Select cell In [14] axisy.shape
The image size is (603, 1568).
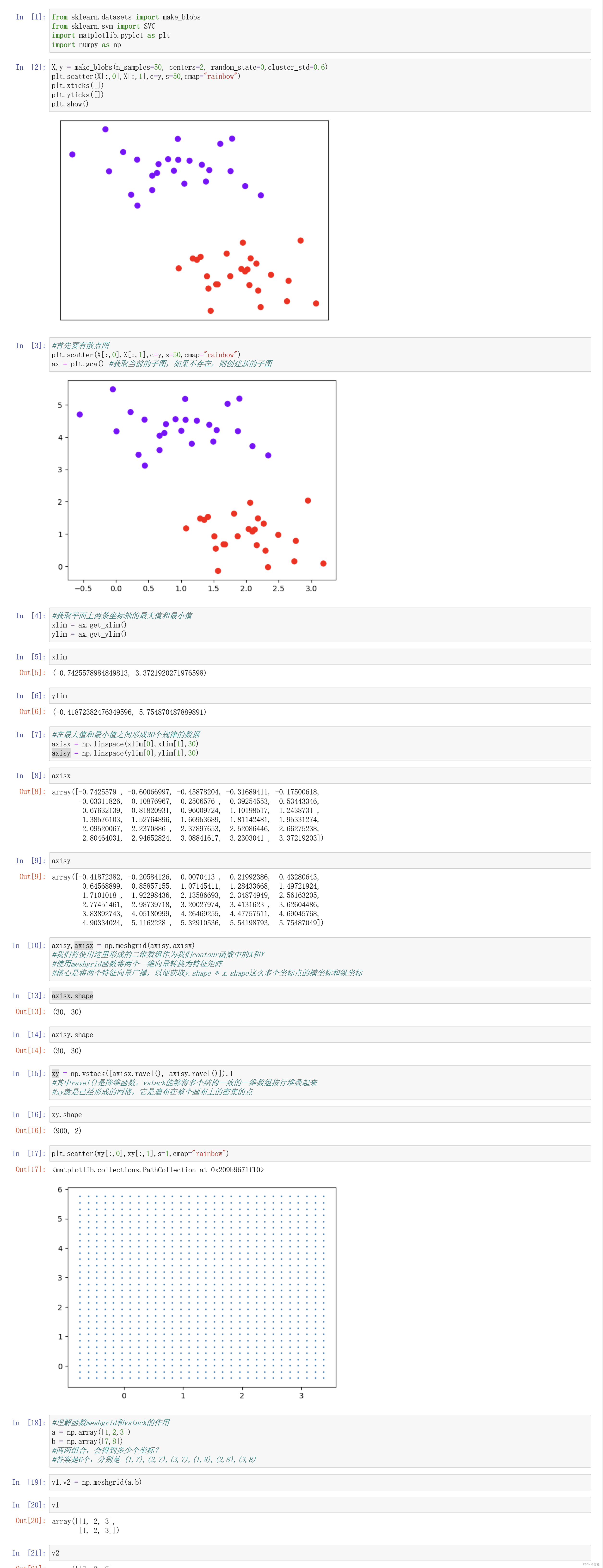[x=320, y=1034]
